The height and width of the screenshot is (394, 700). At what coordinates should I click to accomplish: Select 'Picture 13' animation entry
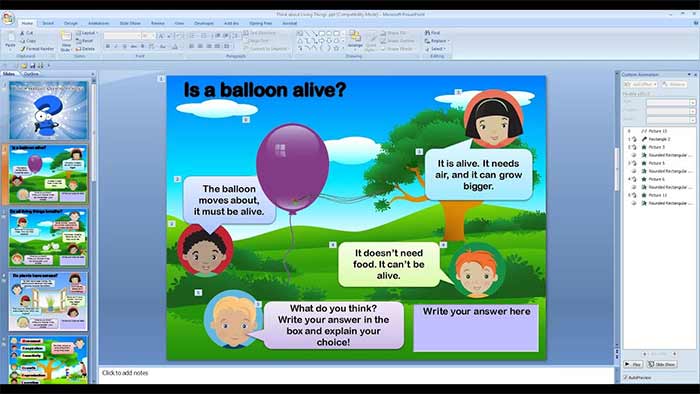pyautogui.click(x=659, y=195)
